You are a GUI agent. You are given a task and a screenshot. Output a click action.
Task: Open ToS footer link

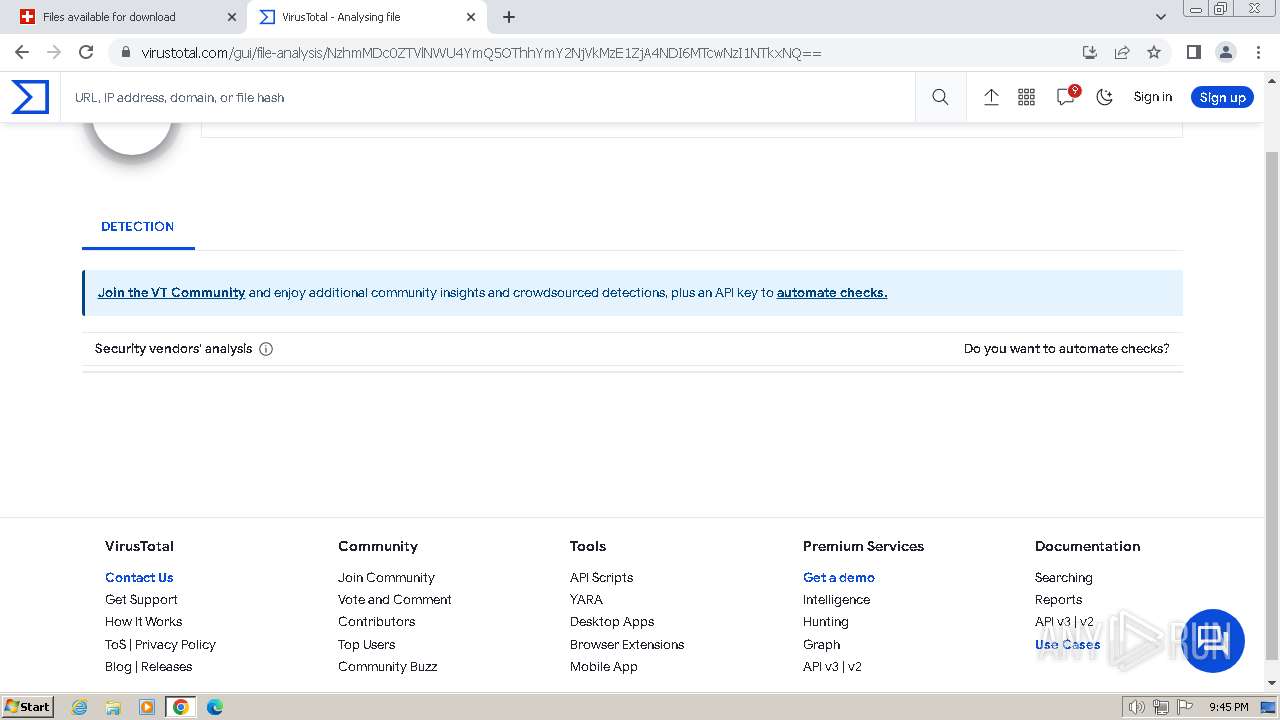pos(116,645)
